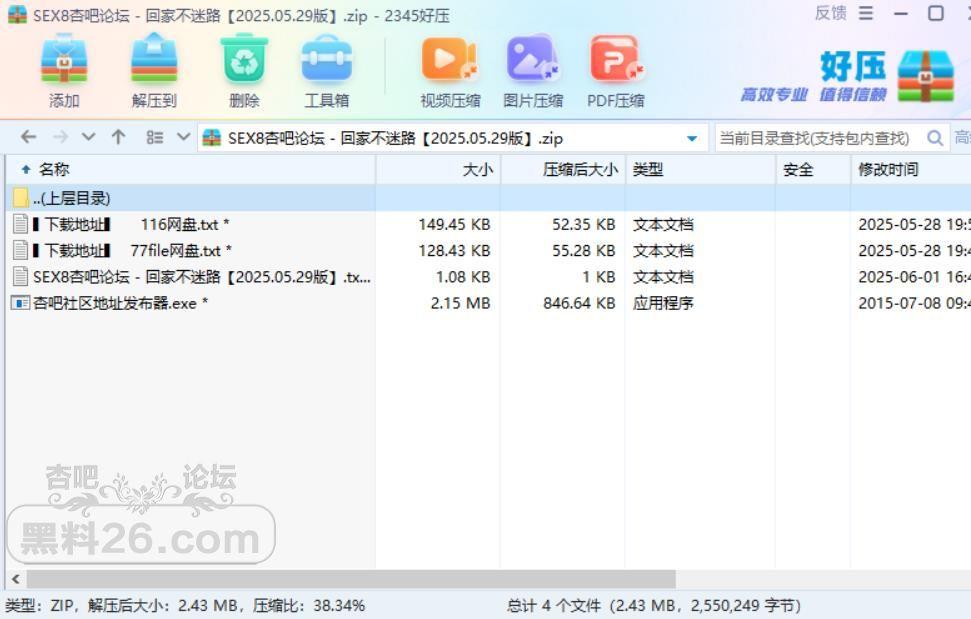Sort by 大小 column header
The image size is (971, 619).
click(x=438, y=169)
